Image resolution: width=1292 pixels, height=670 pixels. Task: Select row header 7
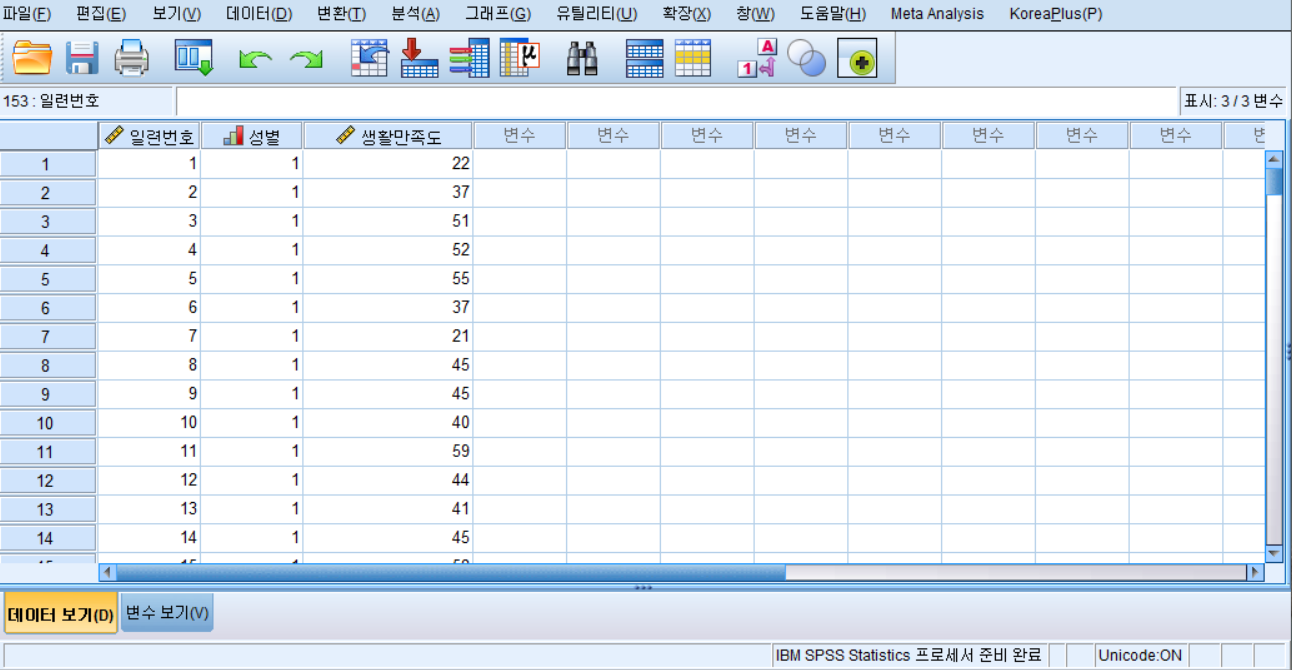click(48, 337)
